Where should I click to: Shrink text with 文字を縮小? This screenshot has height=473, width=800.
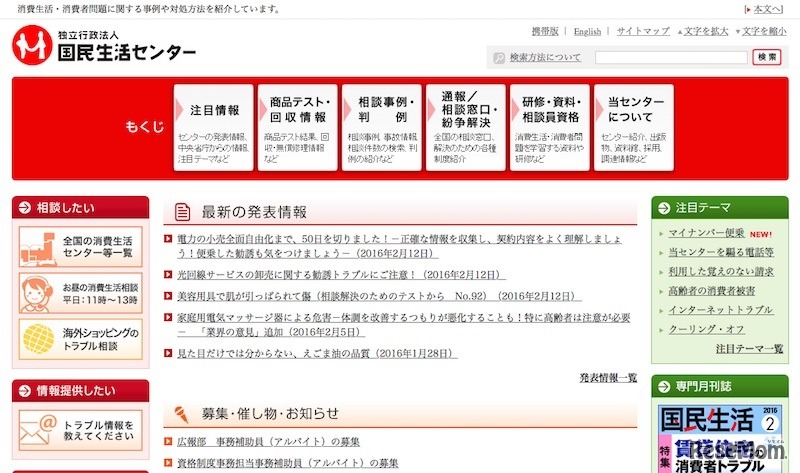[764, 31]
